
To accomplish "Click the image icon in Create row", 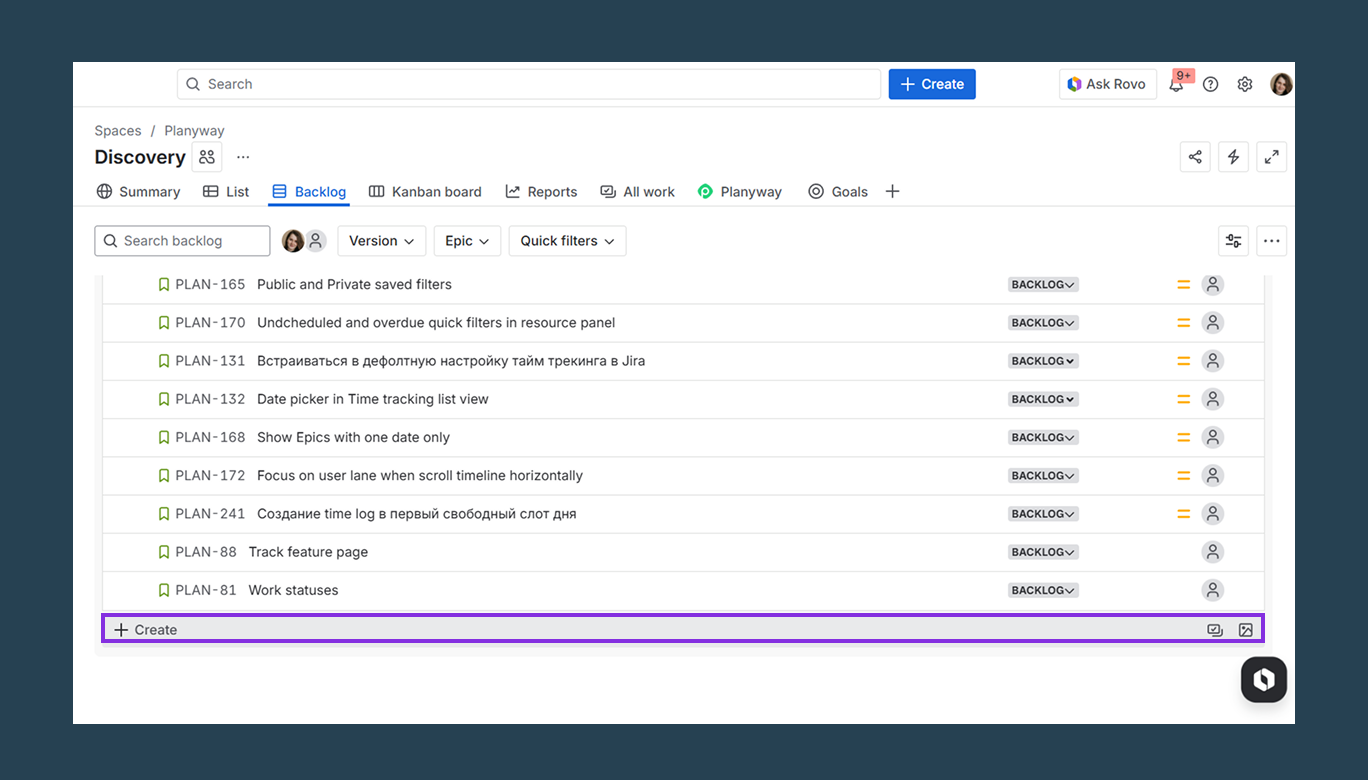I will 1245,630.
